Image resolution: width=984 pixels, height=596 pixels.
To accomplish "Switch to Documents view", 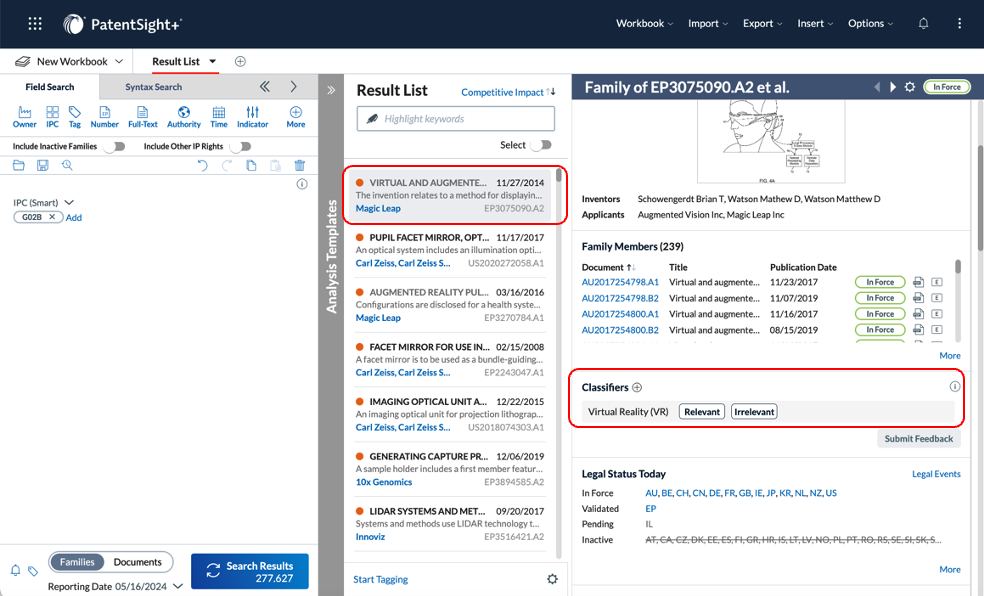I will [x=137, y=562].
